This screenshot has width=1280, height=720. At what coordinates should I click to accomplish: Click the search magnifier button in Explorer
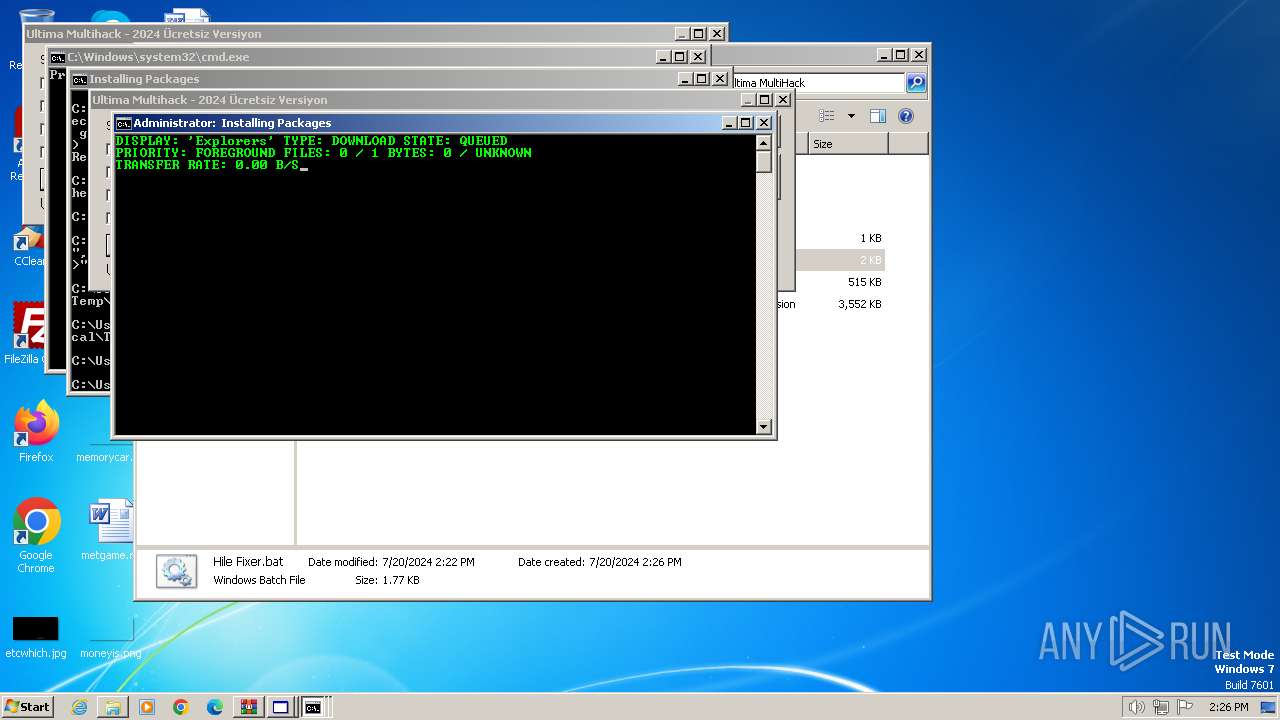(x=915, y=83)
